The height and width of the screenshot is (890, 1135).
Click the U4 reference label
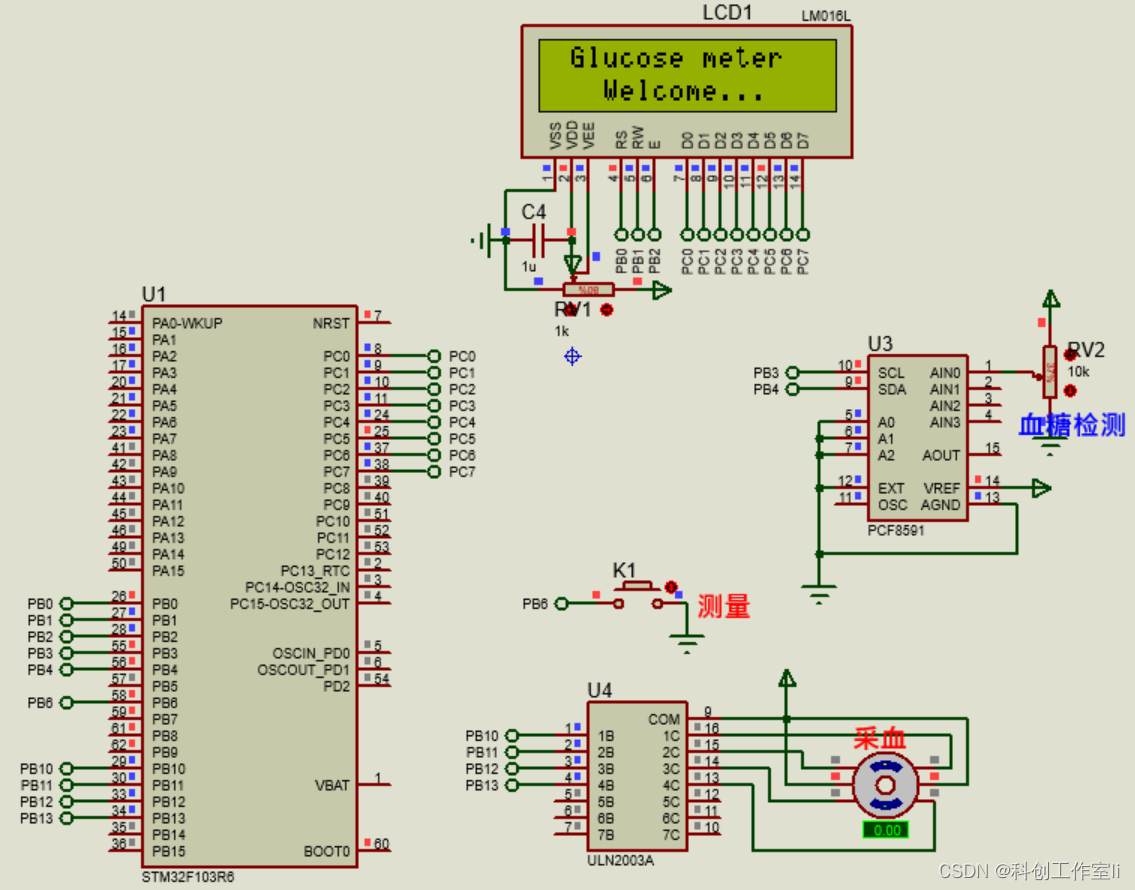tap(600, 691)
